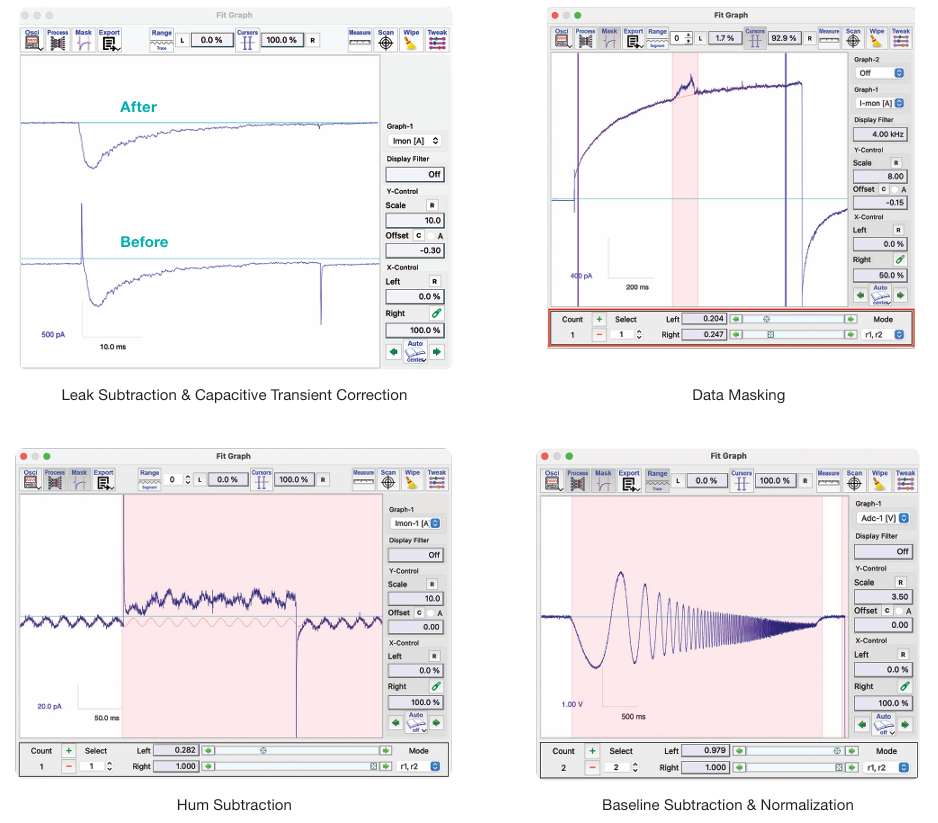The height and width of the screenshot is (823, 938).
Task: Click Auto off button in Baseline Subtraction window
Action: [884, 724]
